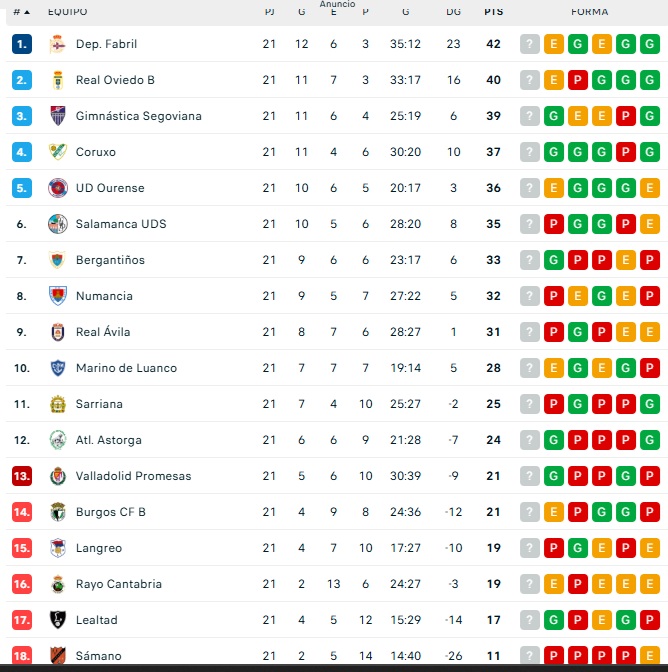668x672 pixels.
Task: Open the Marino de Luanco team link
Action: coord(126,368)
